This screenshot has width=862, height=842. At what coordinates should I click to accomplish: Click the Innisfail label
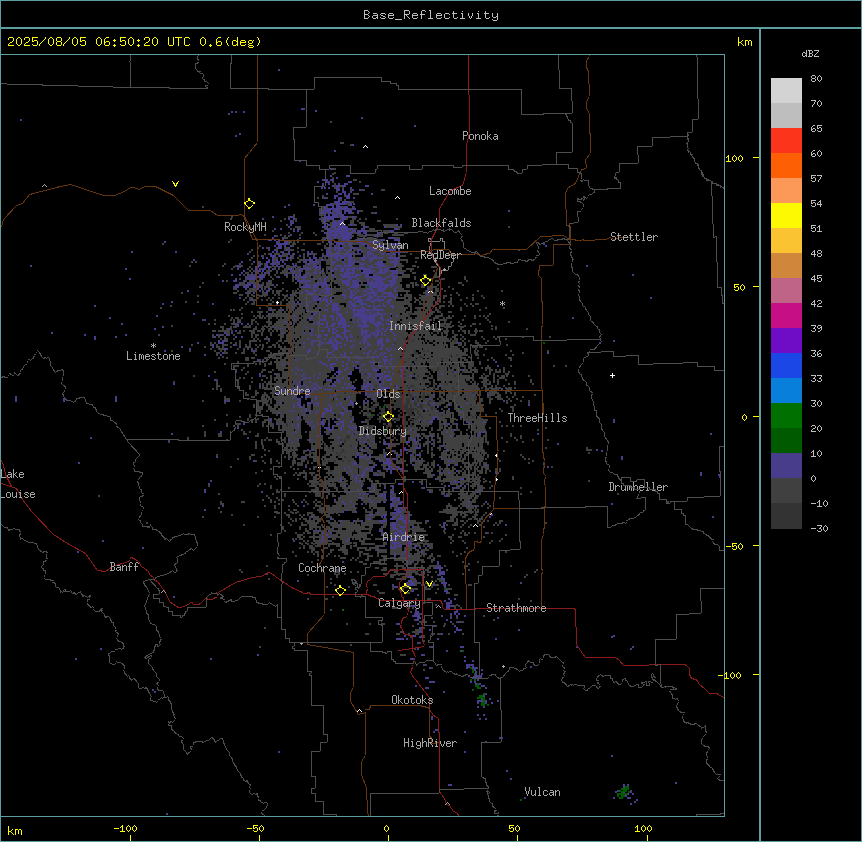click(415, 326)
